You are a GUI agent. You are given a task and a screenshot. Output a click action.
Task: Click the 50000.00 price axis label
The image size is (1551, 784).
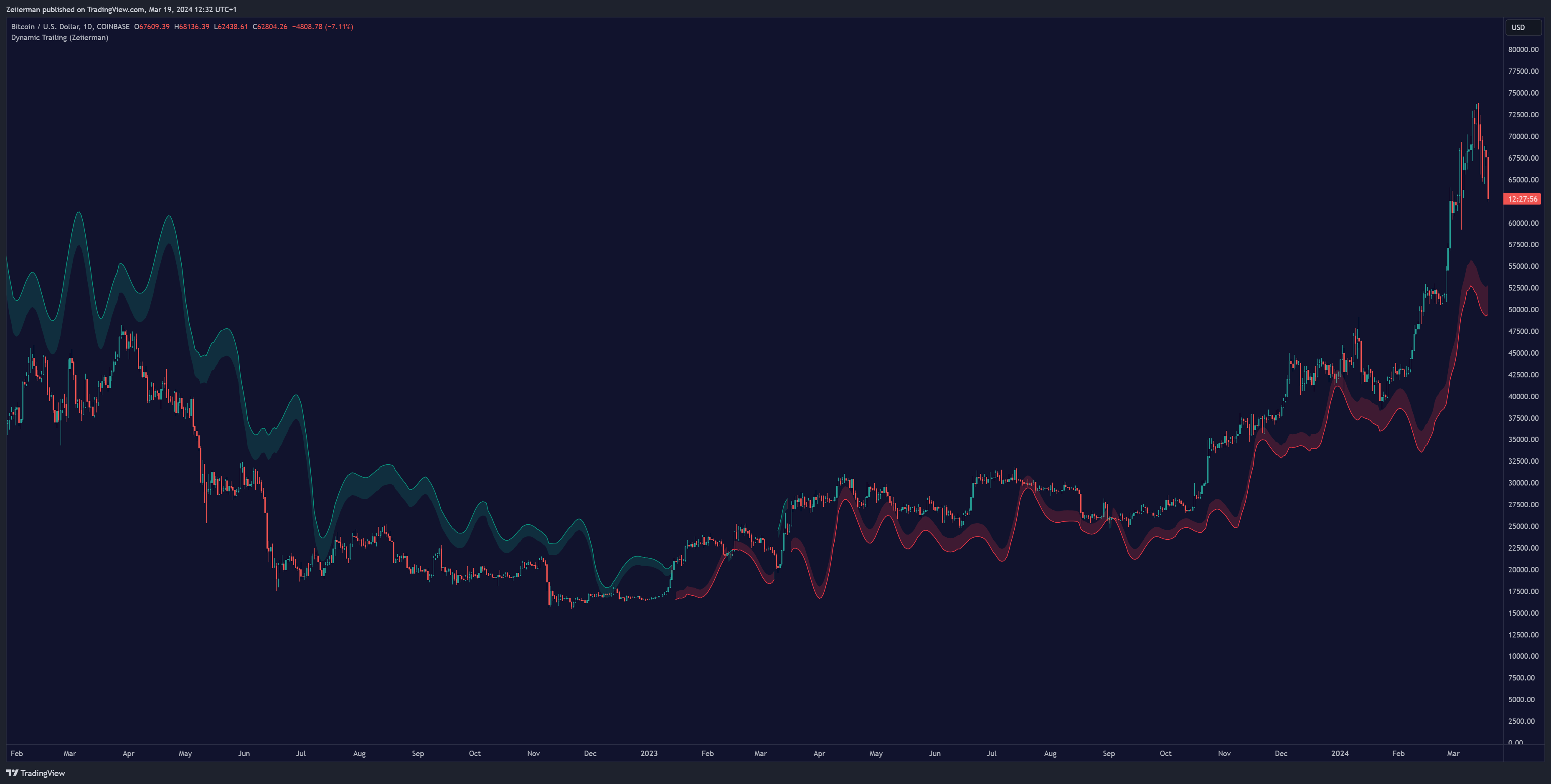1523,310
